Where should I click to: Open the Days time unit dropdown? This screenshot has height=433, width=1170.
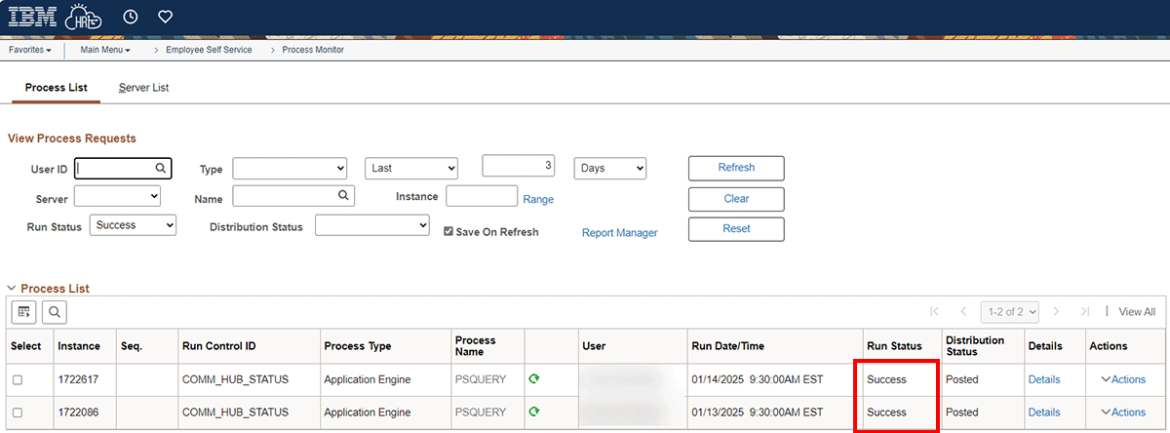coord(610,168)
